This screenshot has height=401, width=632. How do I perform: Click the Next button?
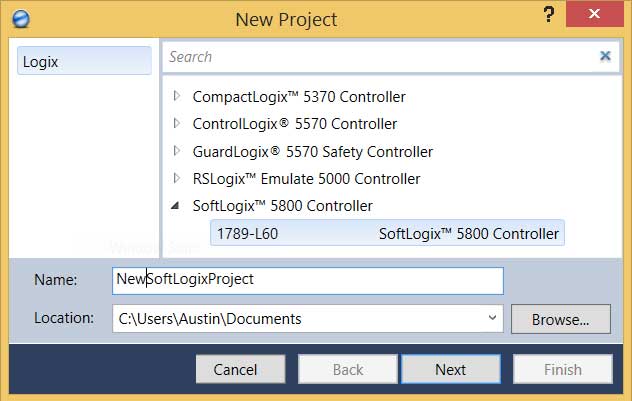[x=451, y=369]
